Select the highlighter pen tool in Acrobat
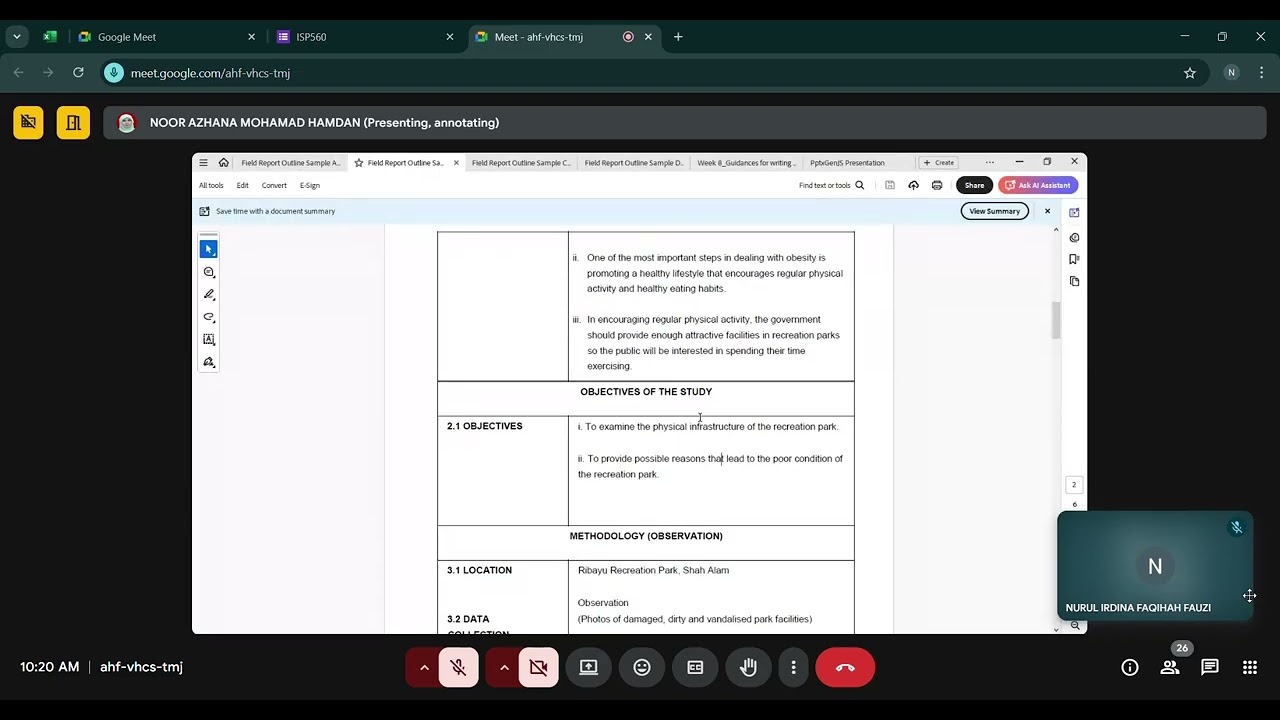1280x720 pixels. [209, 294]
